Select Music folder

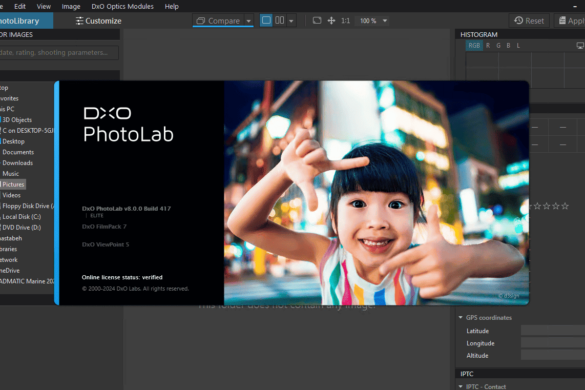coord(10,174)
